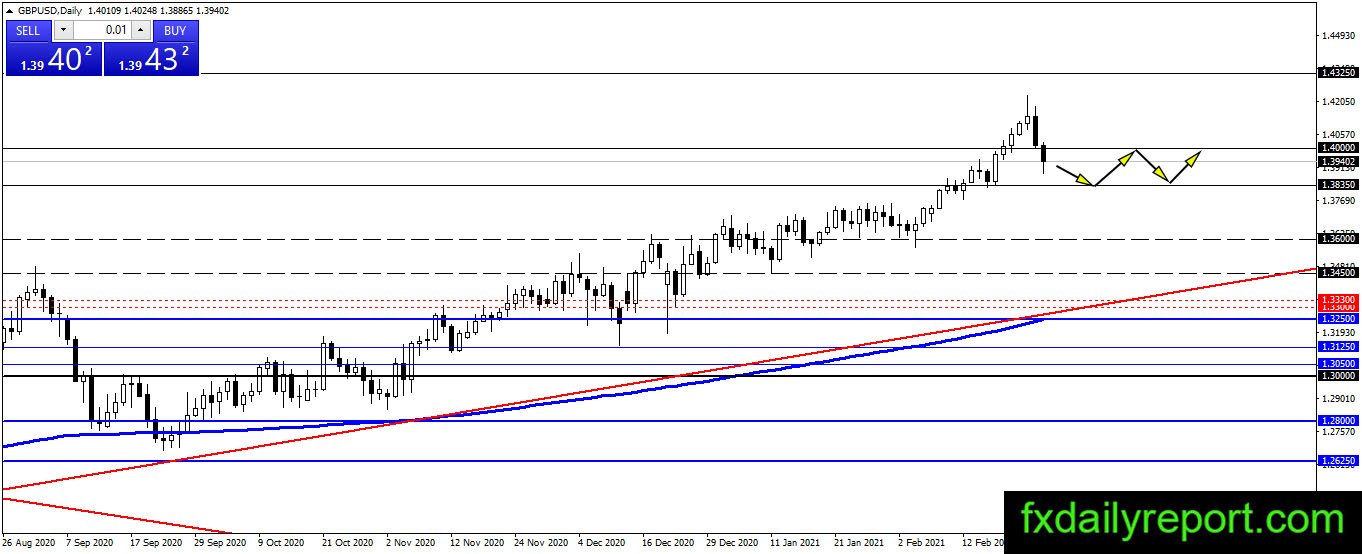Click the blue 1.28000 level label
The height and width of the screenshot is (554, 1362).
(1338, 421)
